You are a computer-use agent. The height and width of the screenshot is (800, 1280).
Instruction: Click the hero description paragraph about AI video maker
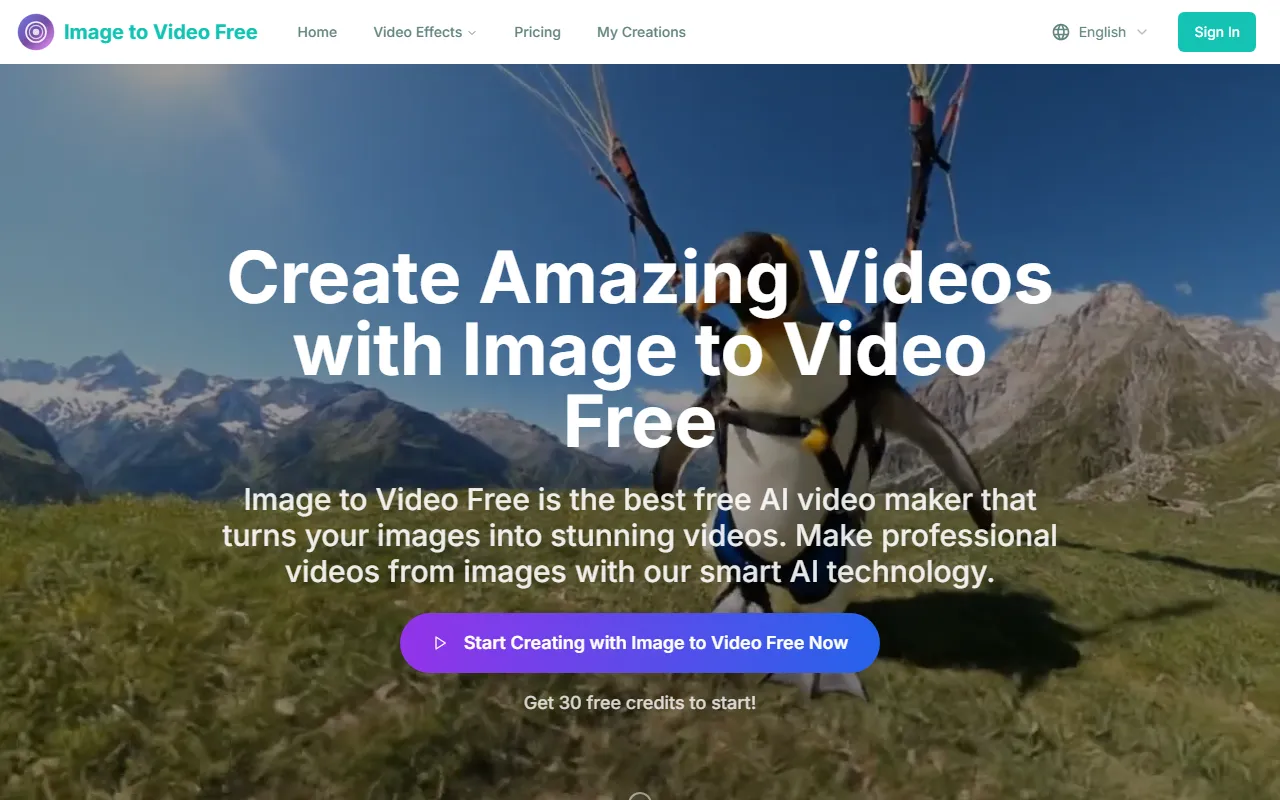point(640,535)
